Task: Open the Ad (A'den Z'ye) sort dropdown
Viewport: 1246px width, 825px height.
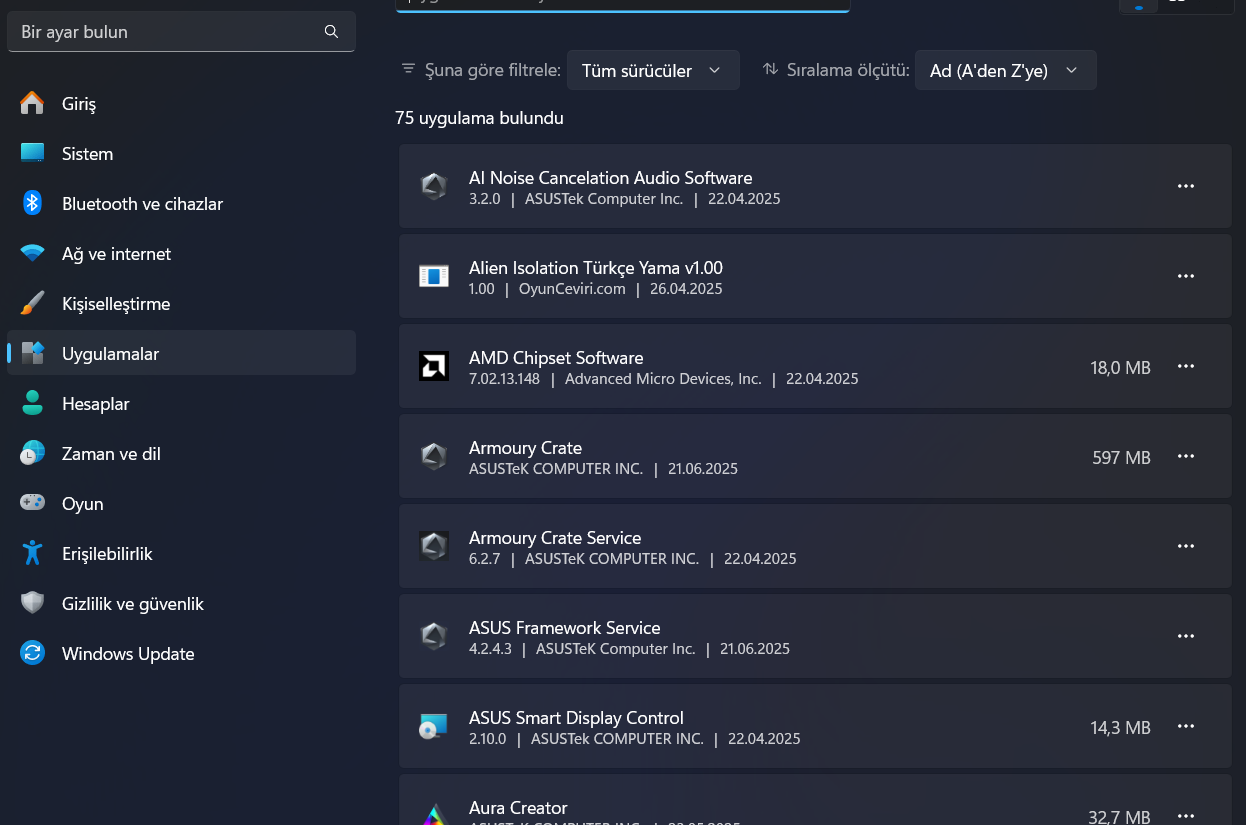Action: (x=1005, y=70)
